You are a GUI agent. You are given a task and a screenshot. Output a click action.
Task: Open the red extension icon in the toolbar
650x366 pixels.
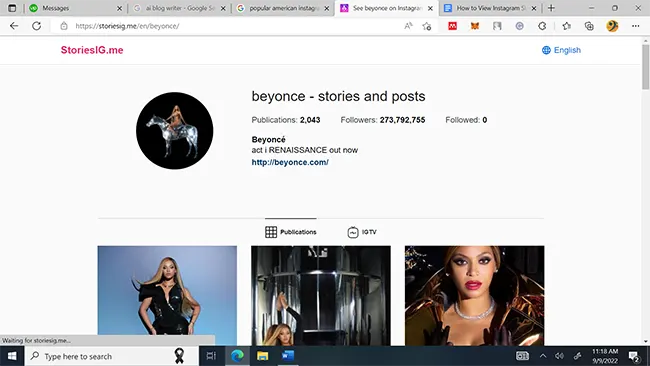point(452,26)
